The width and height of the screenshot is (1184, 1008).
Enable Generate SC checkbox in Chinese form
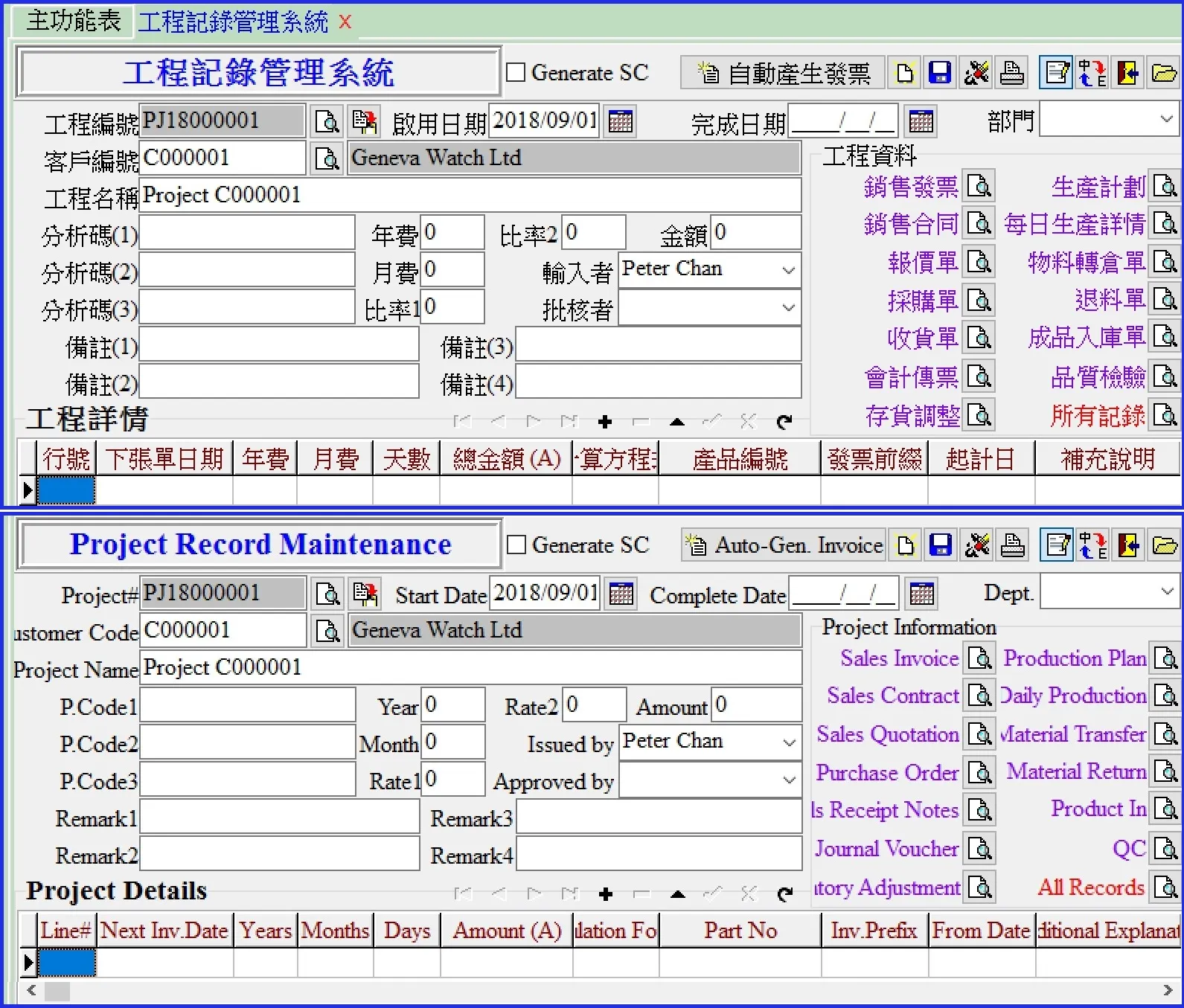[516, 73]
